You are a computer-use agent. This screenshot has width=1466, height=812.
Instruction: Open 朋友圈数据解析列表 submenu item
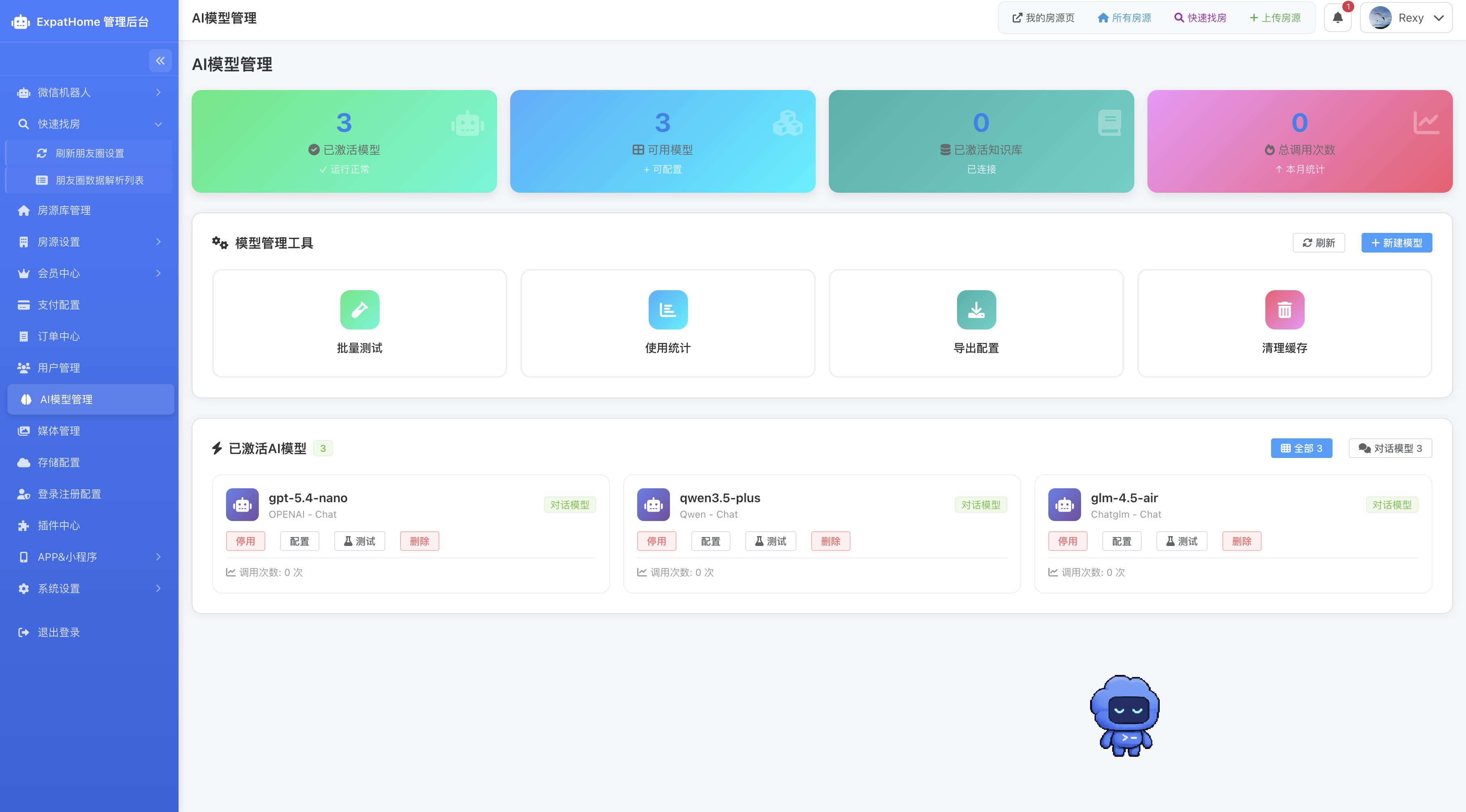[x=89, y=180]
